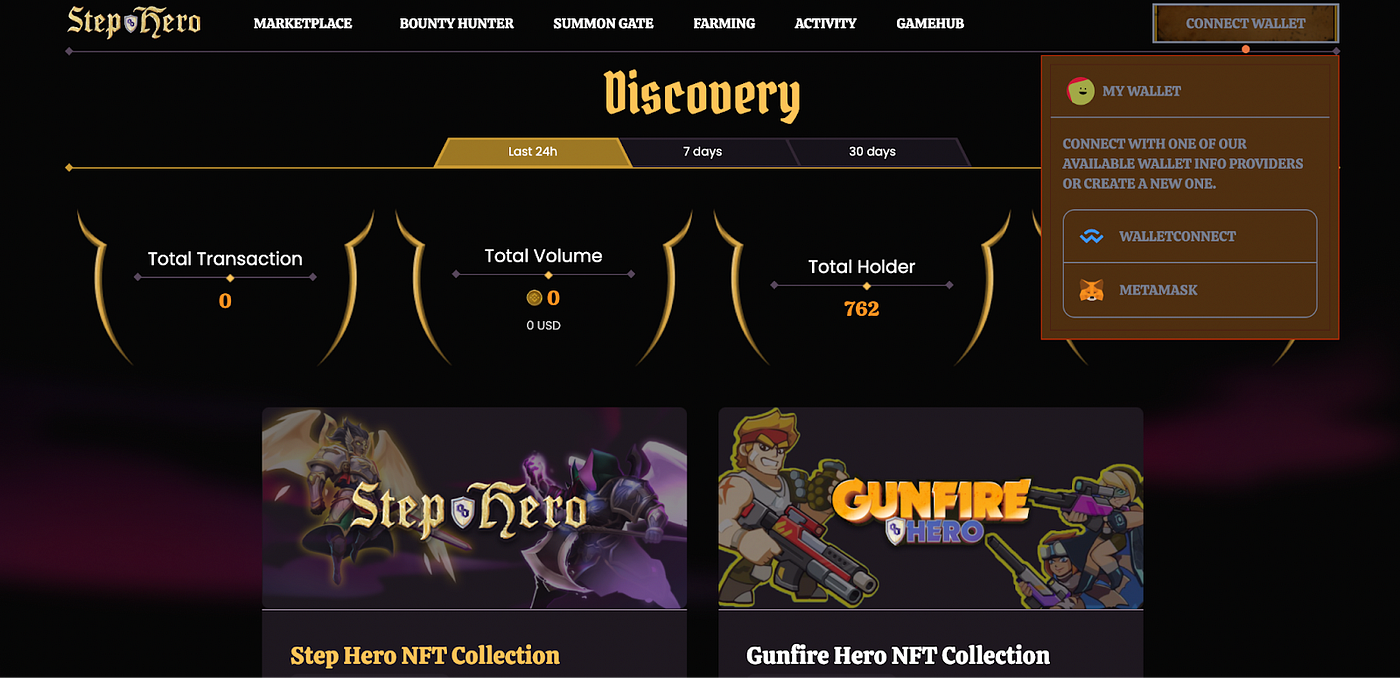Open the Bounty Hunter page
This screenshot has height=678, width=1400.
456,23
